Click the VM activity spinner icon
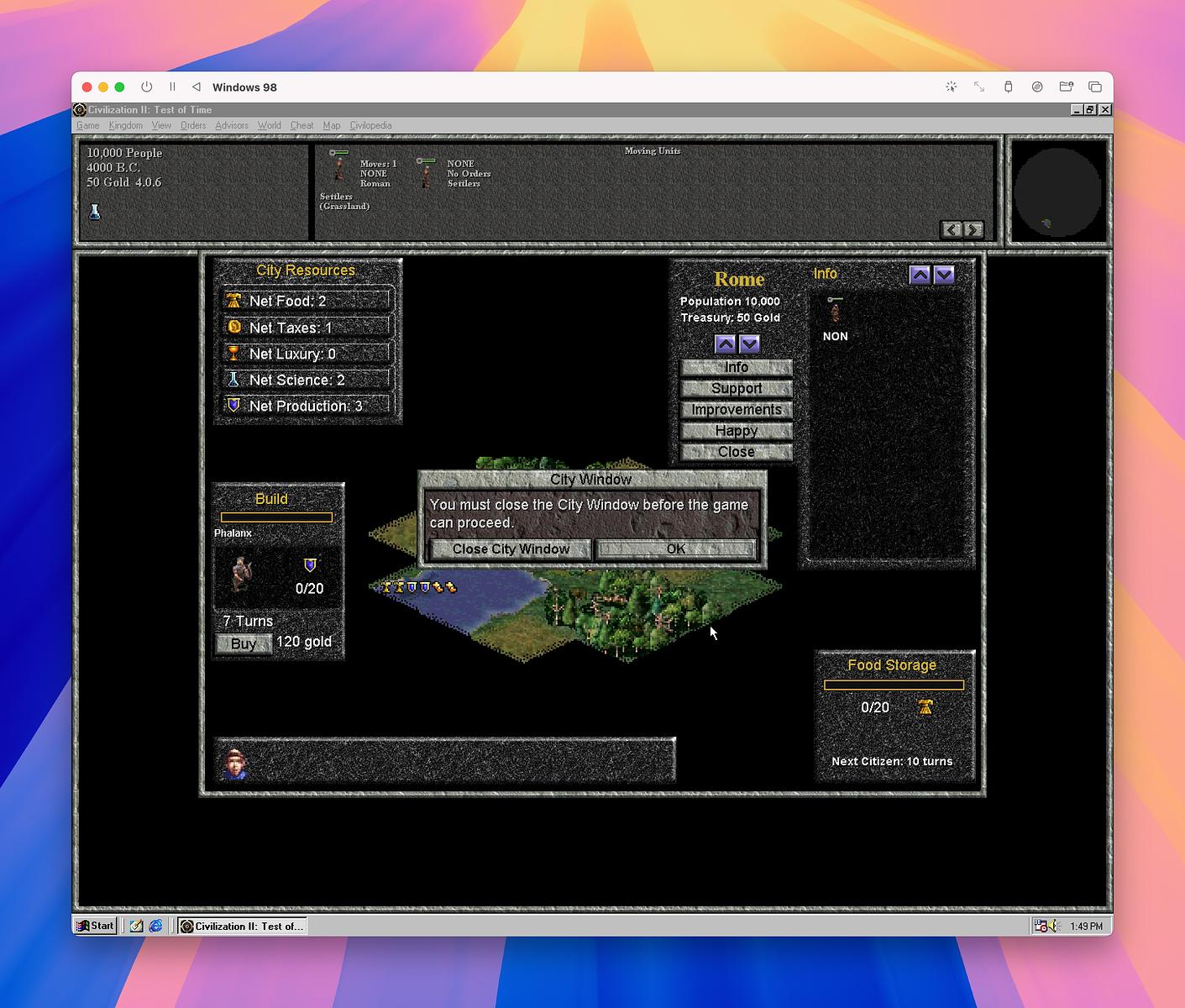 (951, 87)
